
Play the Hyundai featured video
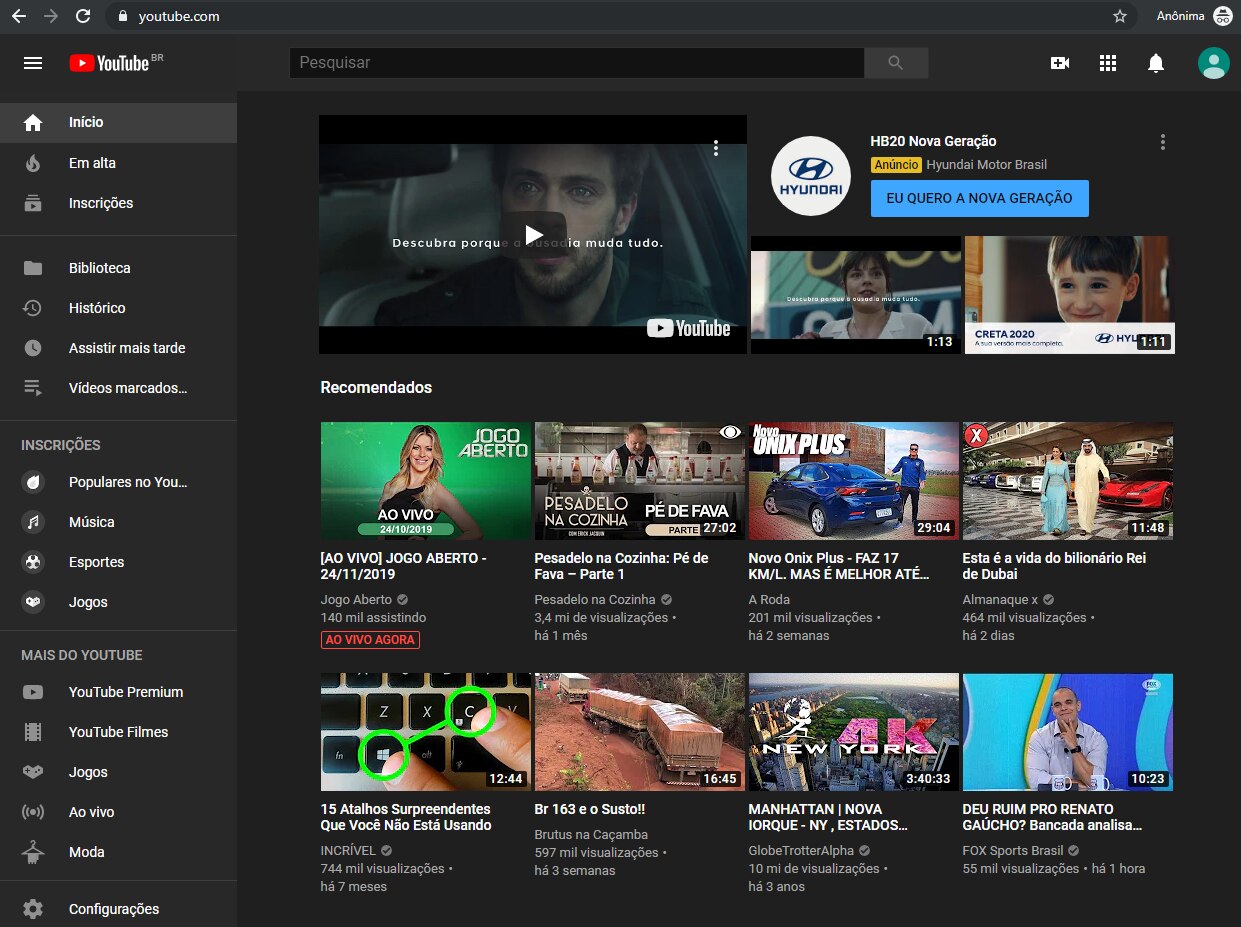click(x=533, y=235)
